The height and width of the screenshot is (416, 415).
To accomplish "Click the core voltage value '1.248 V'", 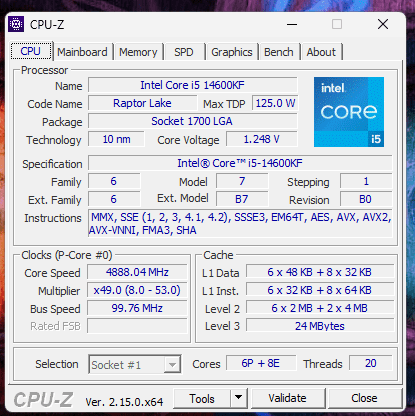I will tap(262, 139).
